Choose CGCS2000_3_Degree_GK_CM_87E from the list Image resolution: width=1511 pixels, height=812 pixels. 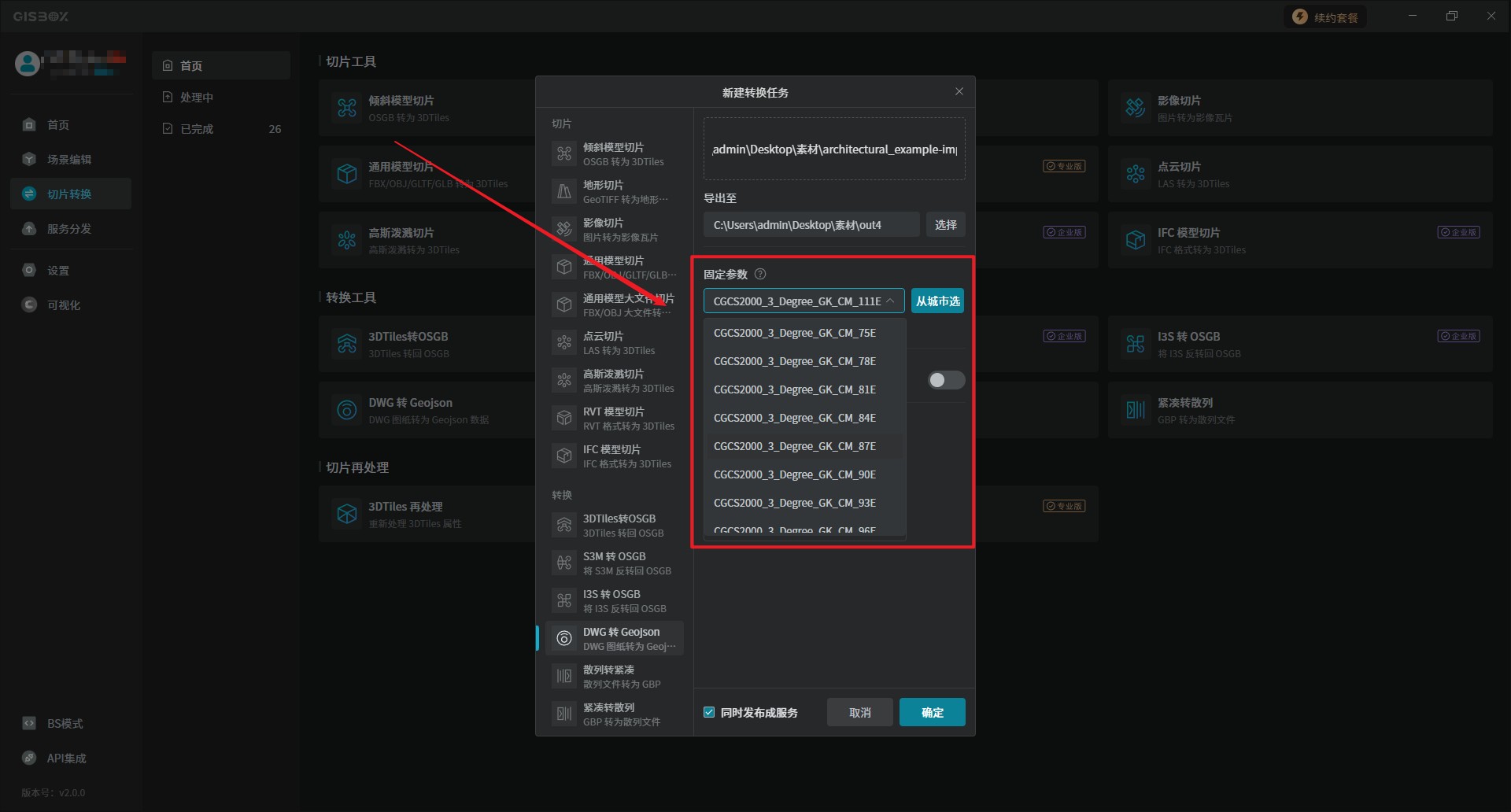795,446
